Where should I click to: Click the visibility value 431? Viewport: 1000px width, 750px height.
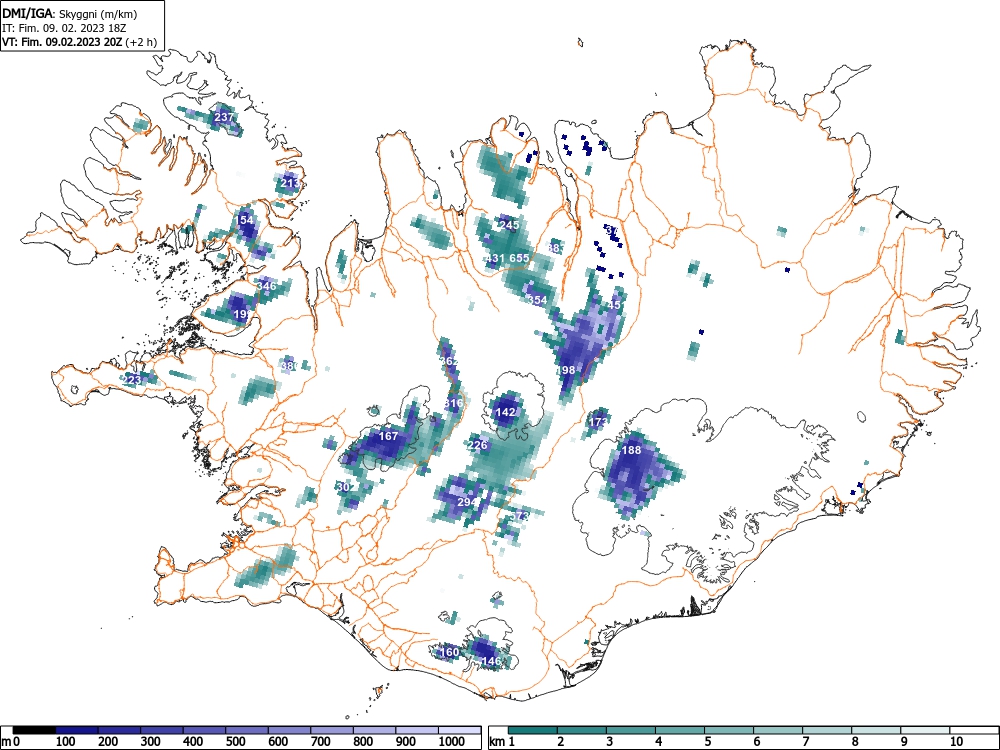click(x=496, y=258)
